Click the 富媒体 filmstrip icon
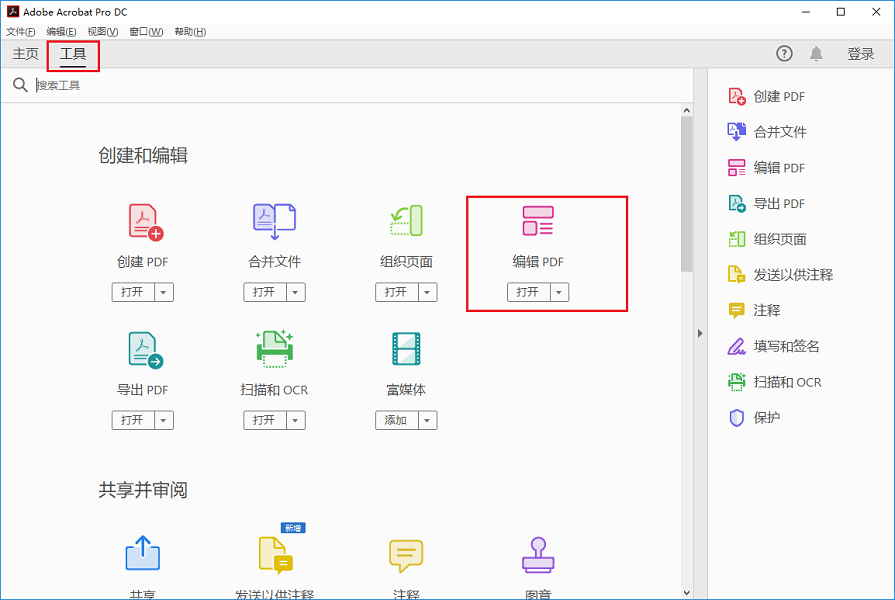This screenshot has height=600, width=895. tap(406, 349)
